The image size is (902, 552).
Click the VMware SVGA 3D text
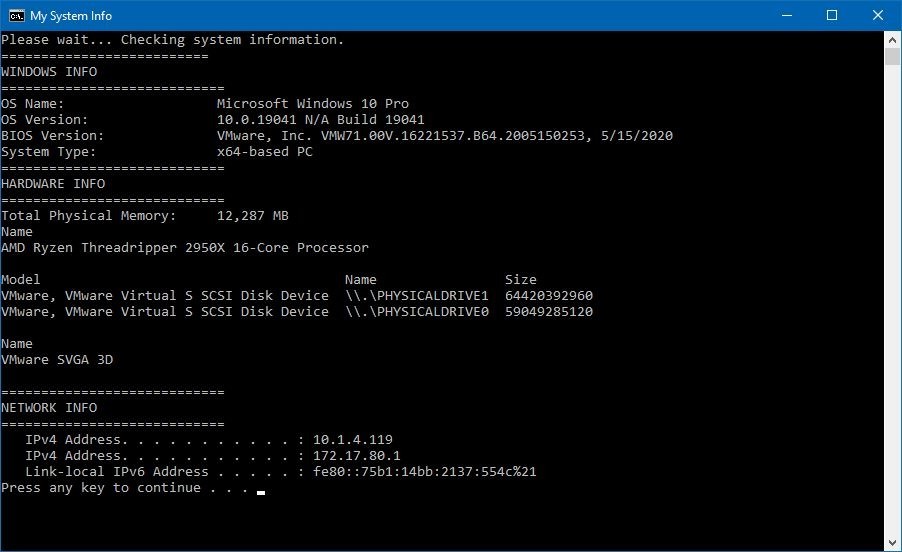[x=57, y=360]
